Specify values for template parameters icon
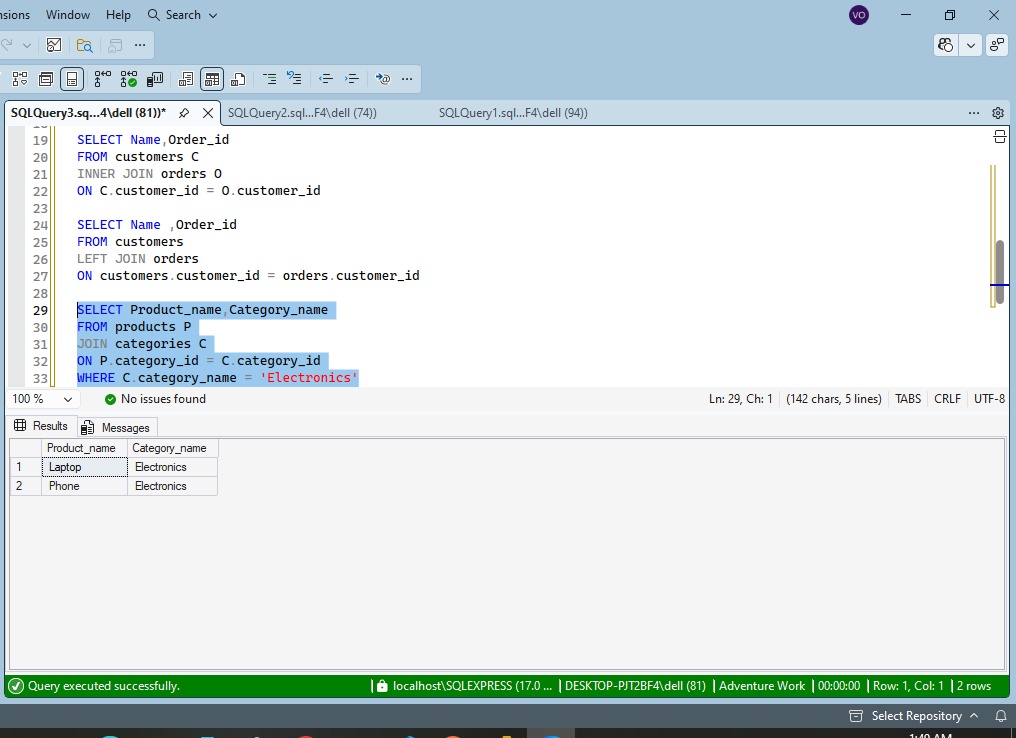Image resolution: width=1016 pixels, height=738 pixels. click(x=383, y=79)
